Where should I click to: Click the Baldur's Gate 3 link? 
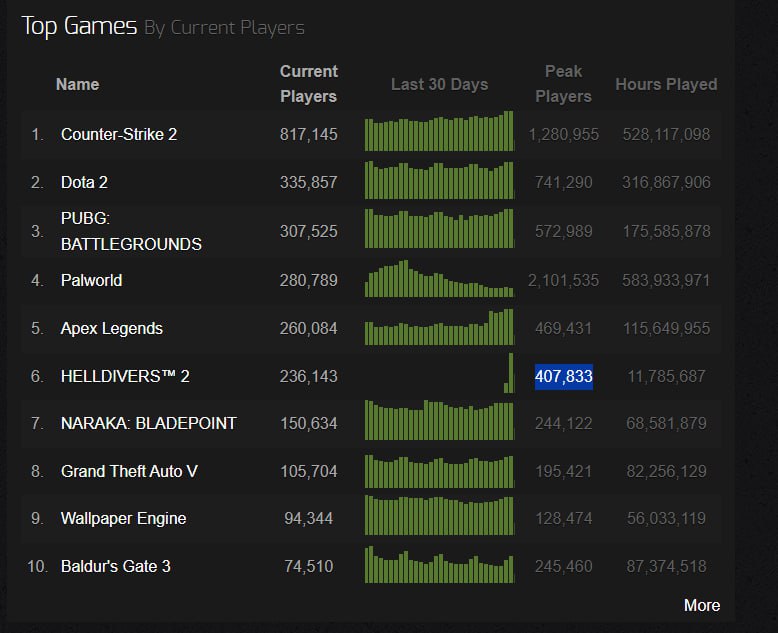115,566
